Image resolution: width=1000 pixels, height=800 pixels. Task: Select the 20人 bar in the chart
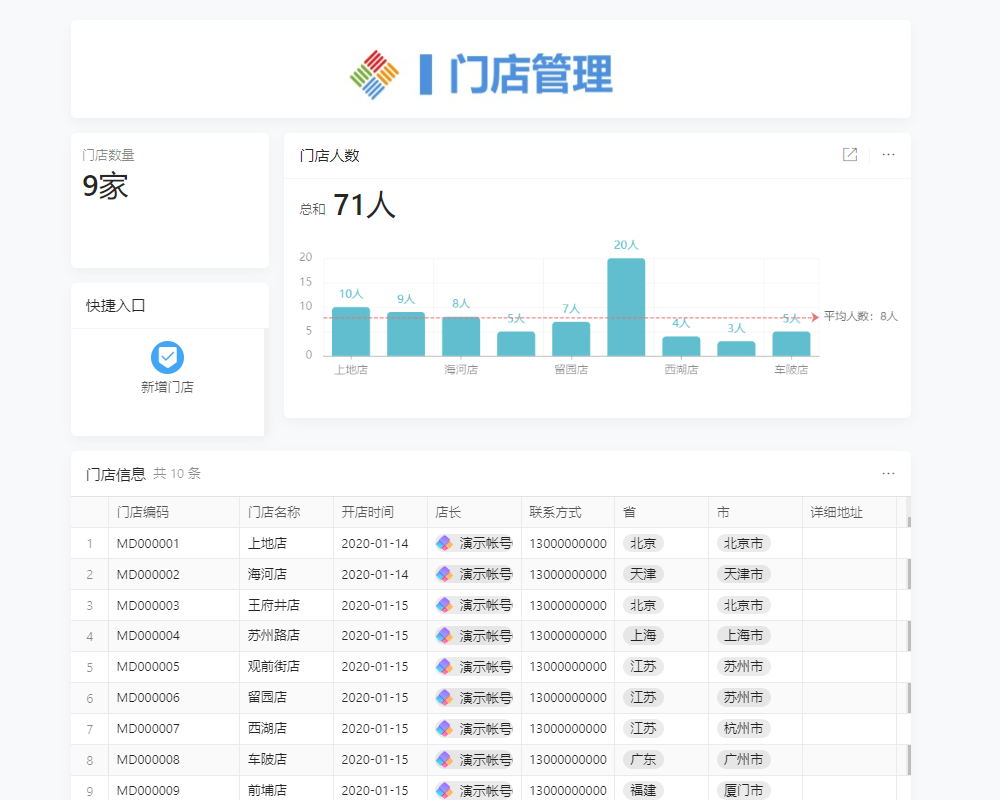tap(625, 305)
